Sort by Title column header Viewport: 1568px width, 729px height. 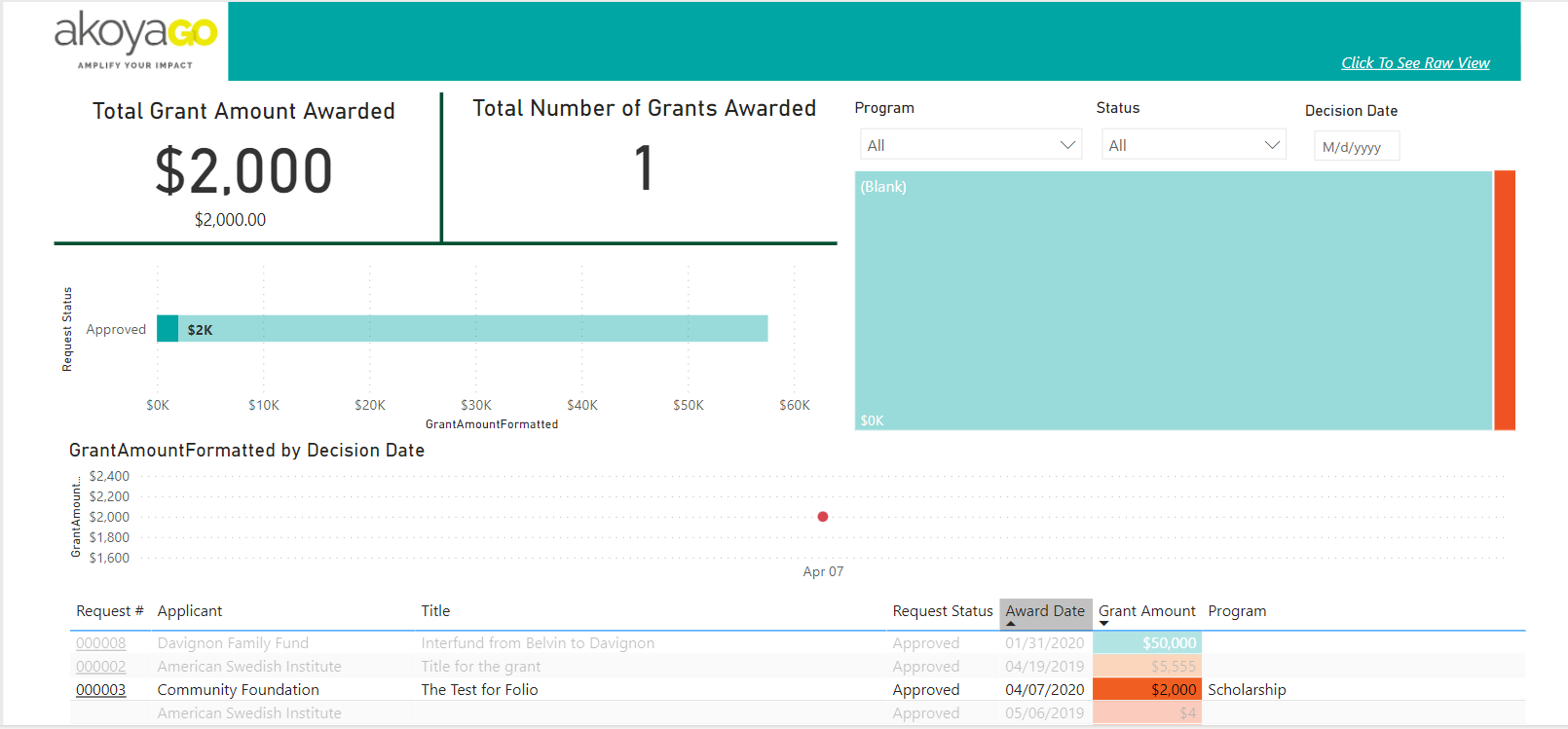435,611
